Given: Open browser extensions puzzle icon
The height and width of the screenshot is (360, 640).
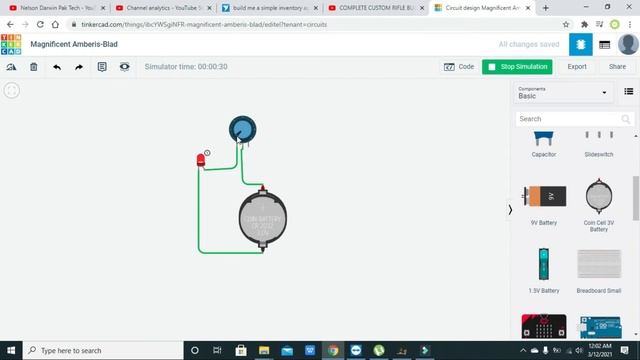Looking at the screenshot, I should 584,24.
